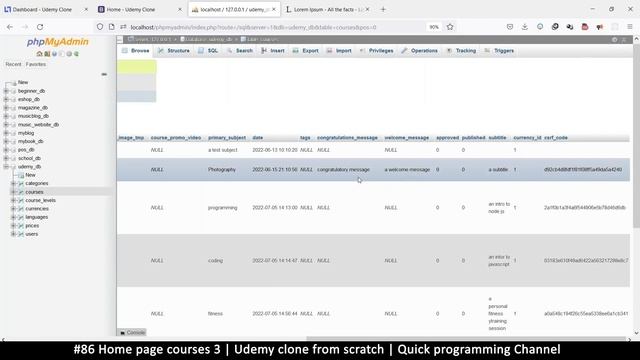640x360 pixels.
Task: Open the Operations tab
Action: pos(419,51)
